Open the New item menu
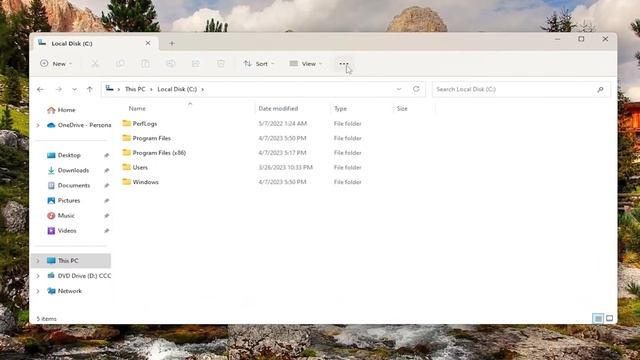Viewport: 640px width, 360px height. click(56, 64)
